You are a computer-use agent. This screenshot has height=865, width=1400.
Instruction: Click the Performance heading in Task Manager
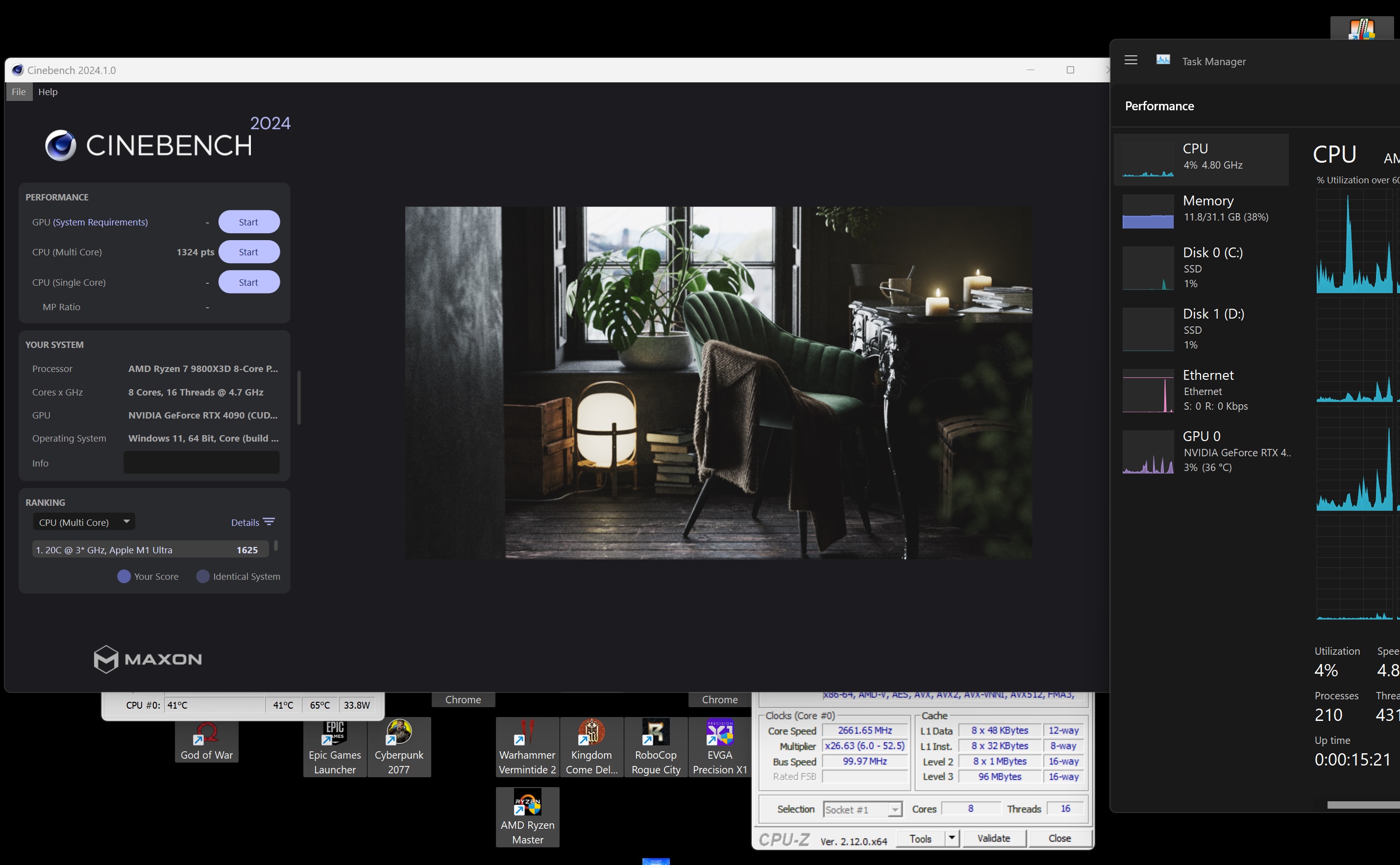coord(1159,106)
